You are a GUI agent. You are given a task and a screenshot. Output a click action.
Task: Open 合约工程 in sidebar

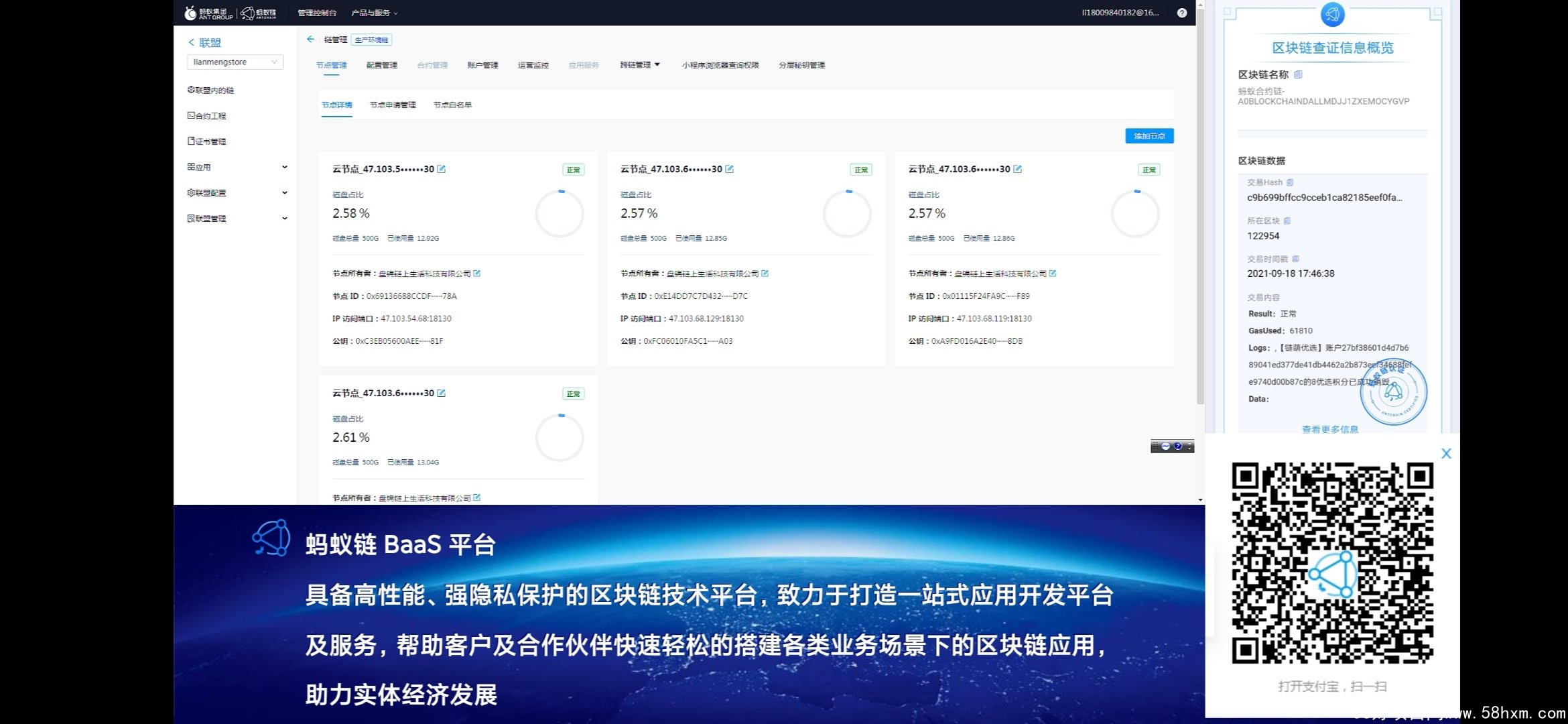pyautogui.click(x=210, y=116)
